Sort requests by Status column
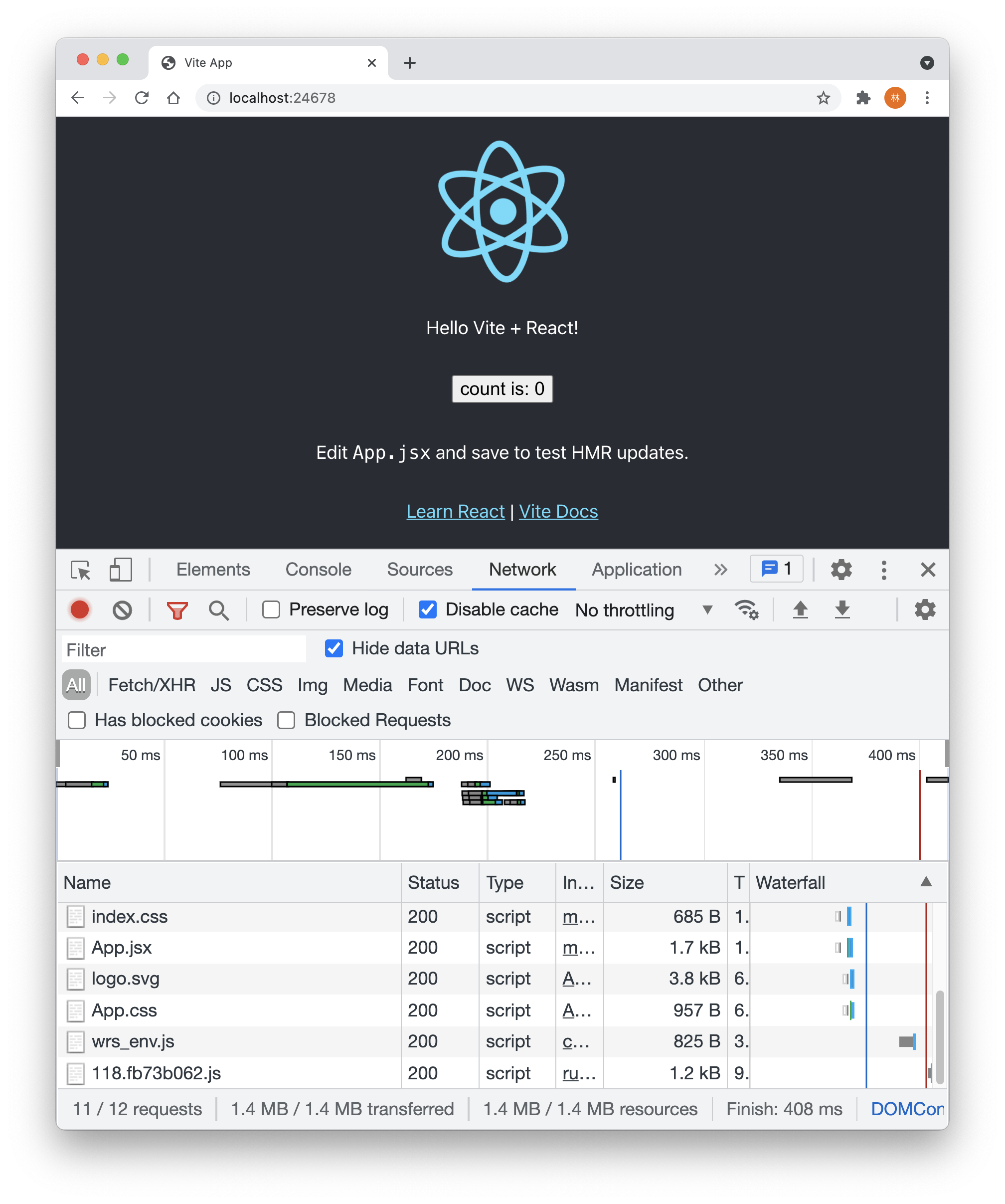The height and width of the screenshot is (1204, 1005). [440, 882]
